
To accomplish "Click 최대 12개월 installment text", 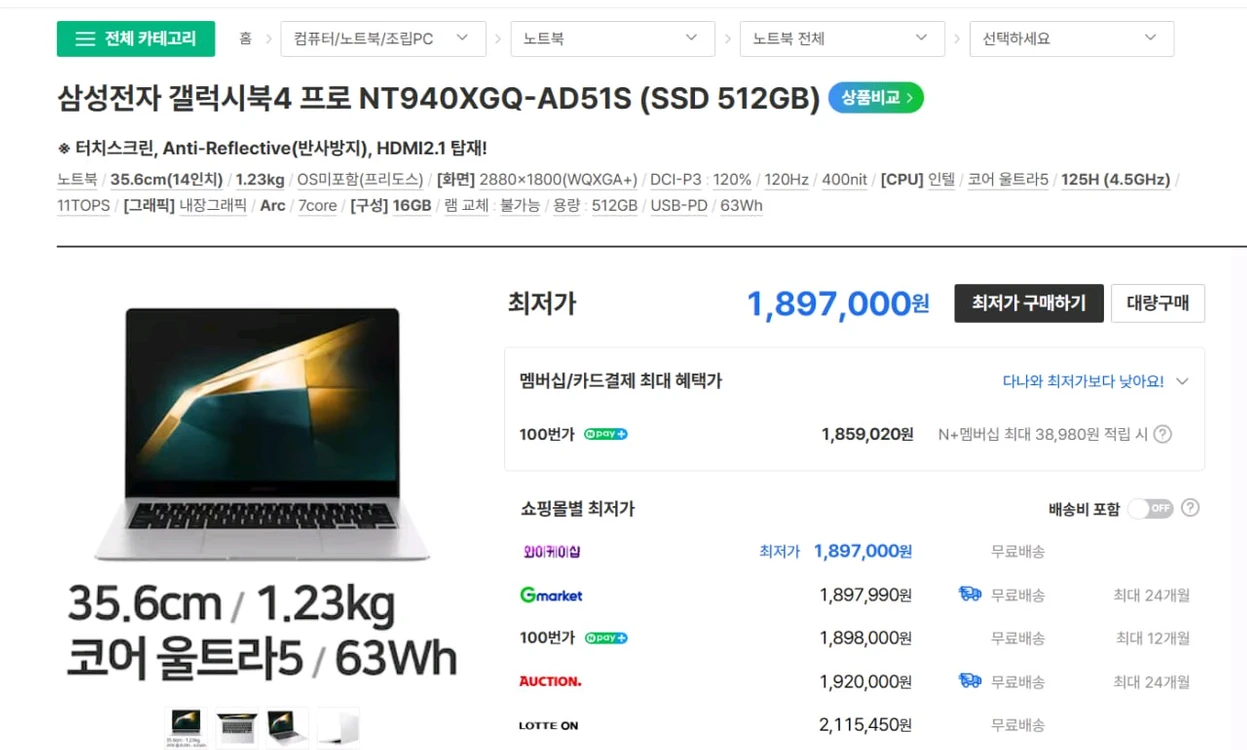I will [1153, 638].
